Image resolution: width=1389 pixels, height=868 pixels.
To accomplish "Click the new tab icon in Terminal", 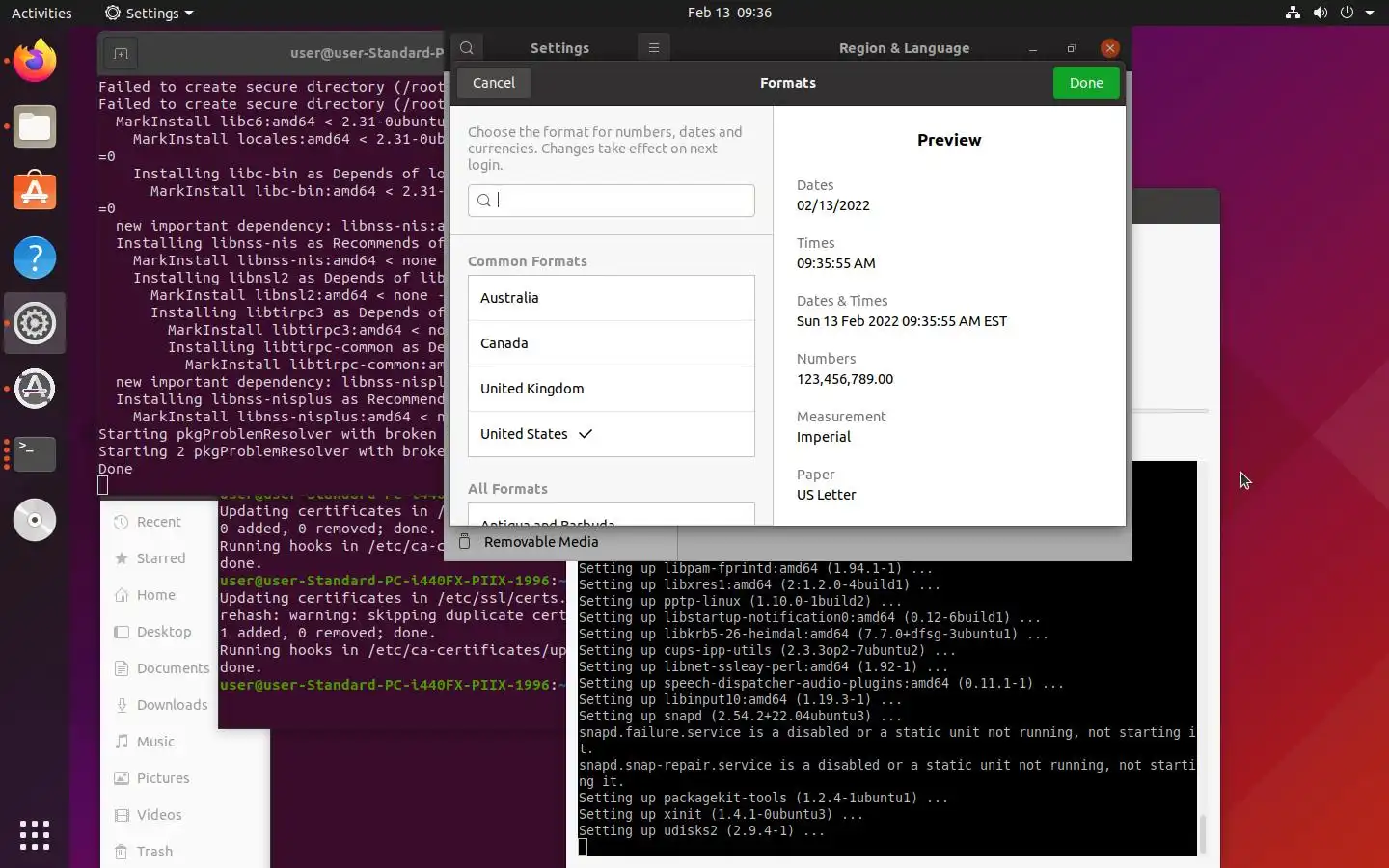I will click(121, 53).
